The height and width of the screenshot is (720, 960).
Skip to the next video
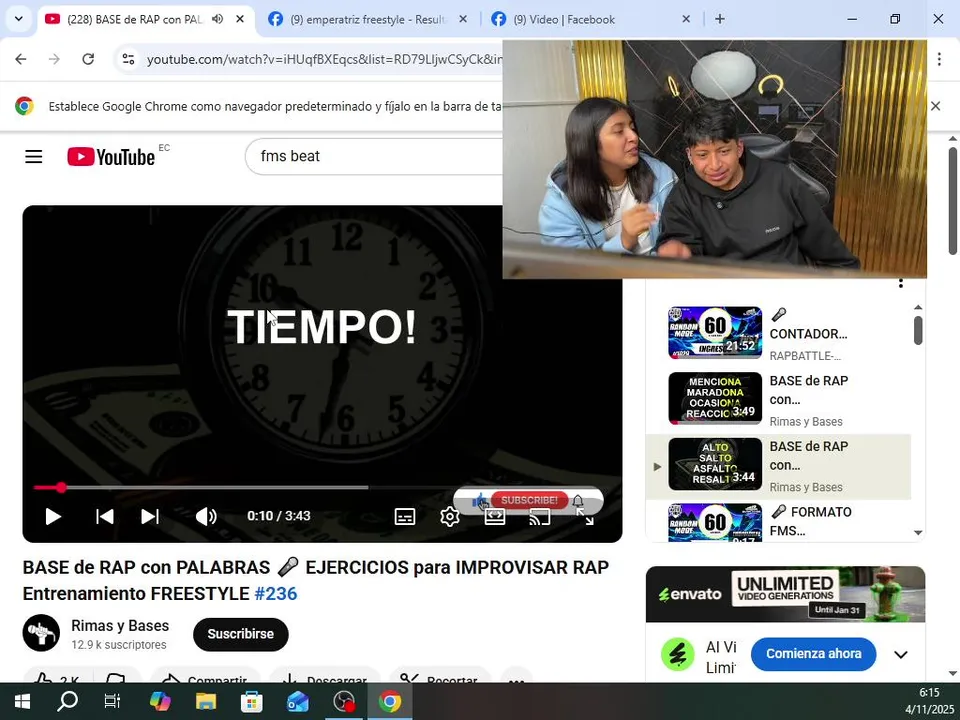[150, 517]
